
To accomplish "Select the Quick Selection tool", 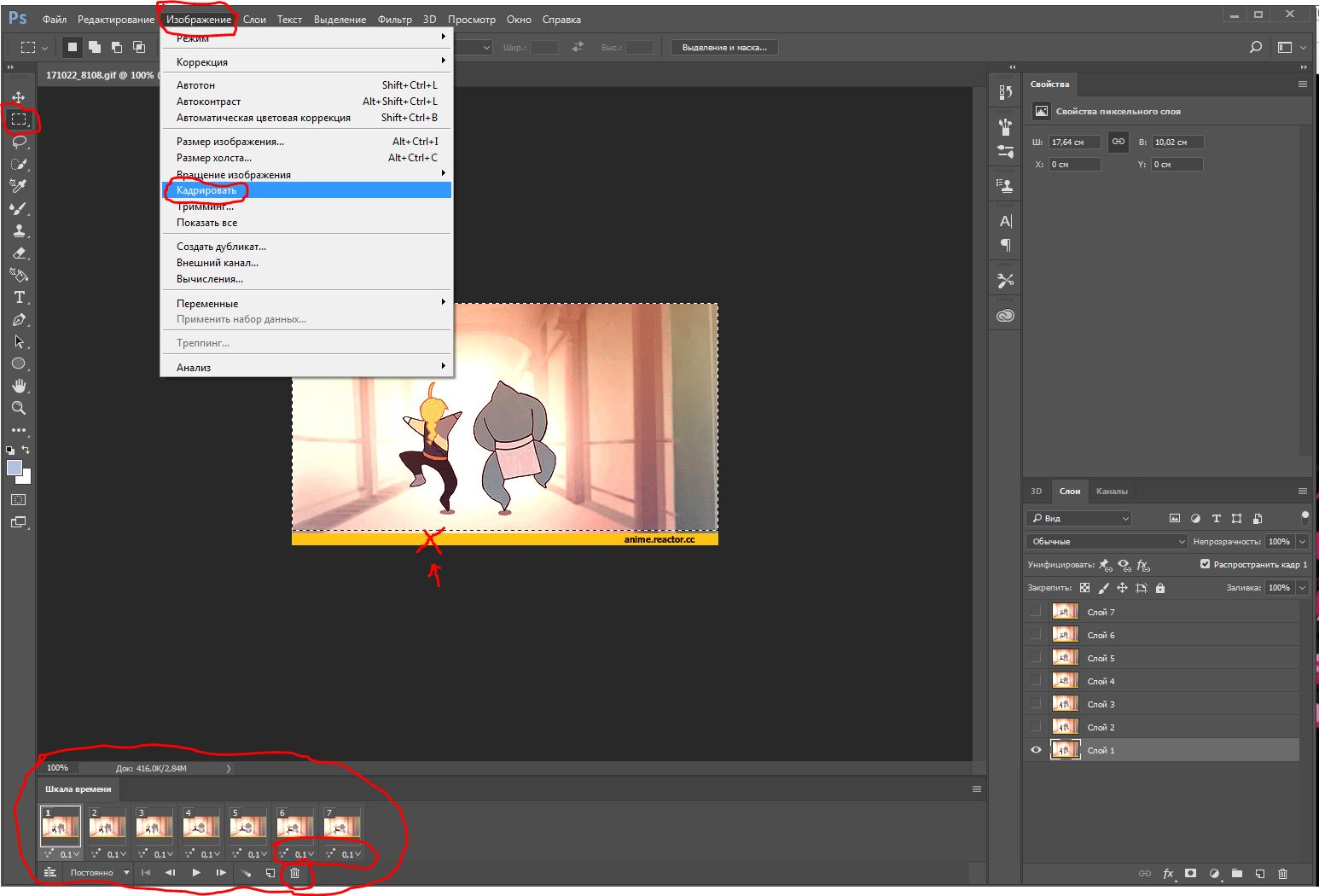I will [x=19, y=164].
